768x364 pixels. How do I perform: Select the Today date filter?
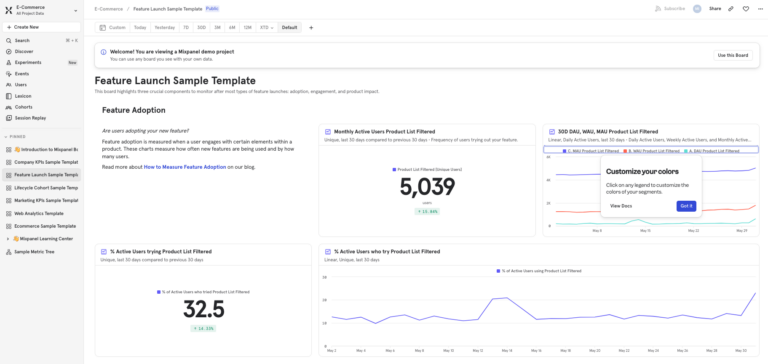tap(140, 28)
